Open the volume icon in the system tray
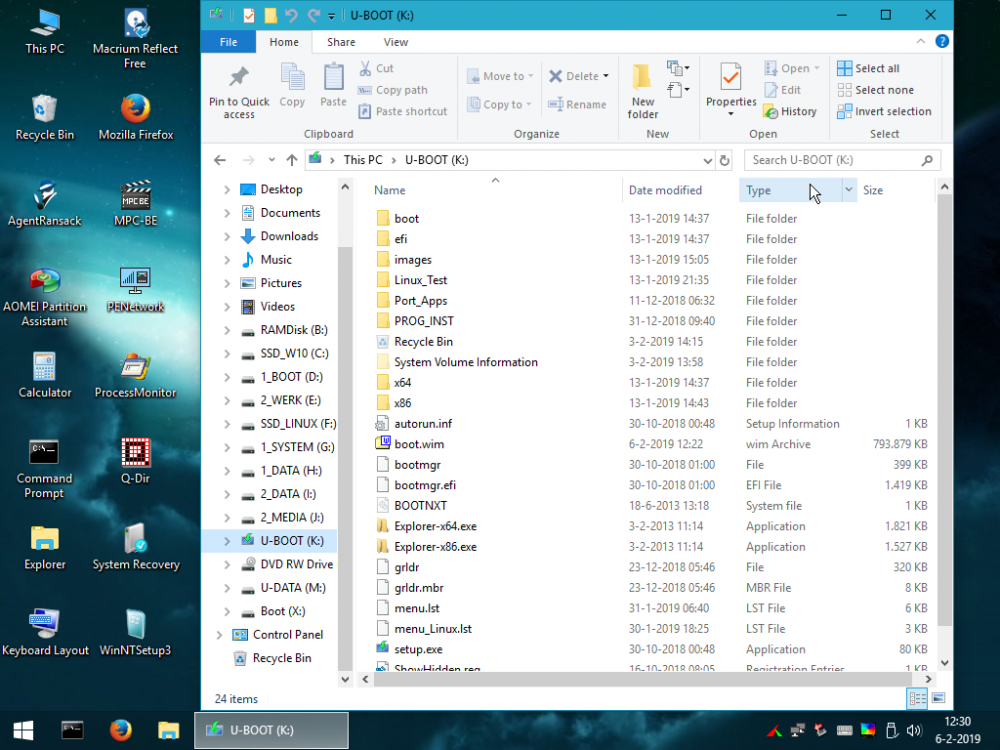This screenshot has width=1000, height=750. point(916,730)
